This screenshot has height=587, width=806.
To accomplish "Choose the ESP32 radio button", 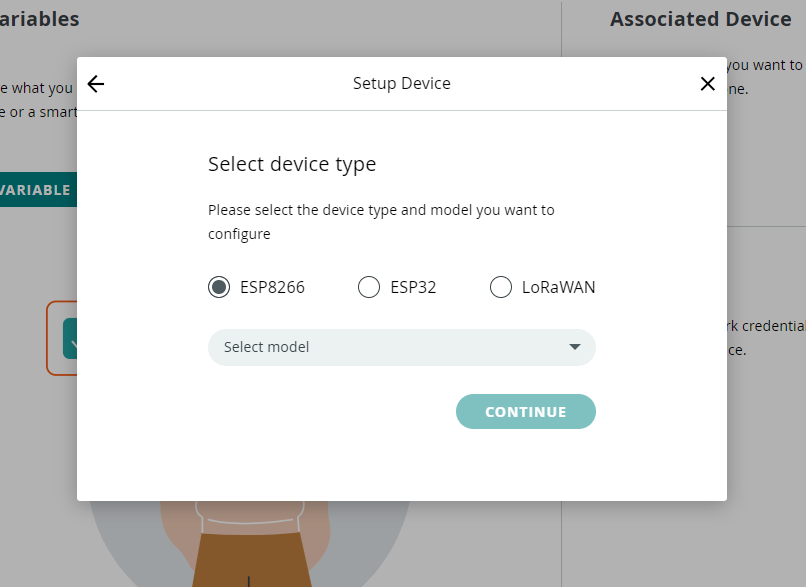I will click(x=369, y=288).
